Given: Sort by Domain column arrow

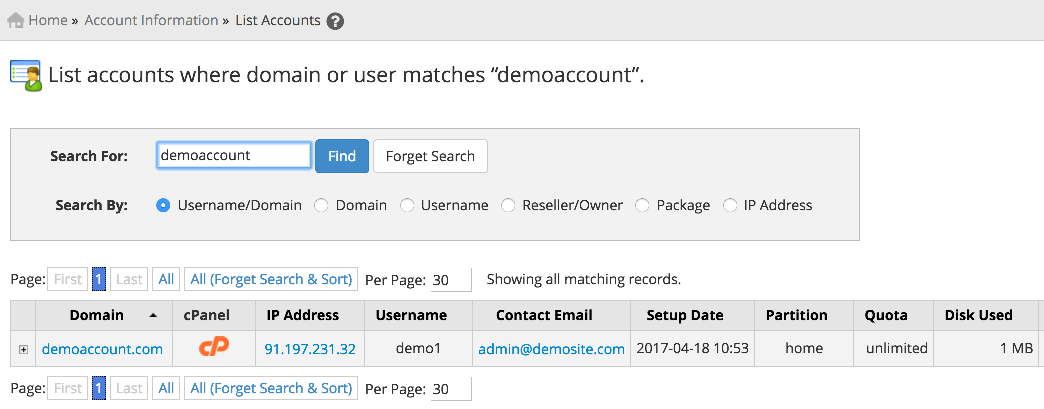Looking at the screenshot, I should click(153, 315).
